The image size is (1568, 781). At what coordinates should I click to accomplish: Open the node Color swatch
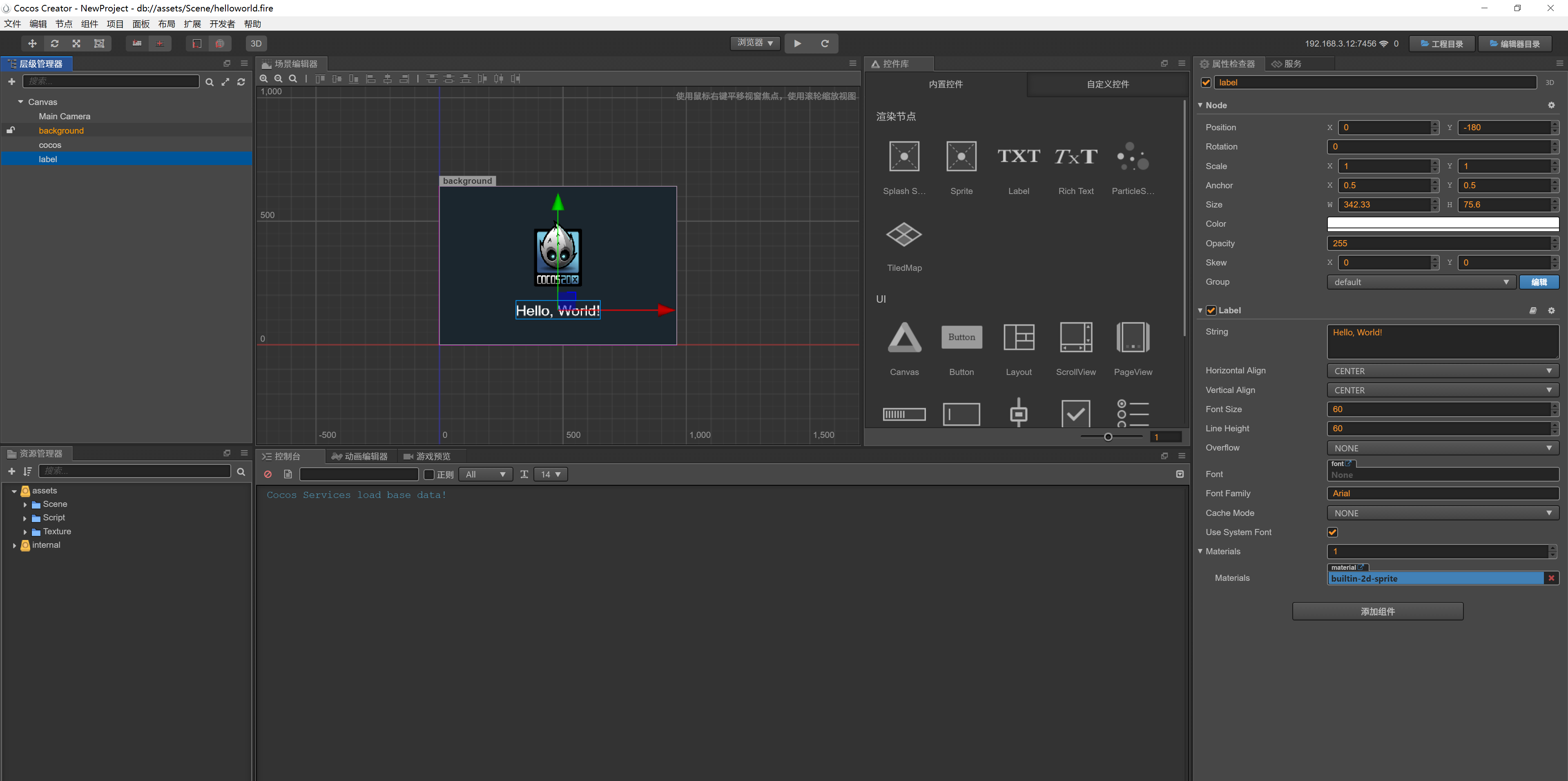pyautogui.click(x=1442, y=223)
